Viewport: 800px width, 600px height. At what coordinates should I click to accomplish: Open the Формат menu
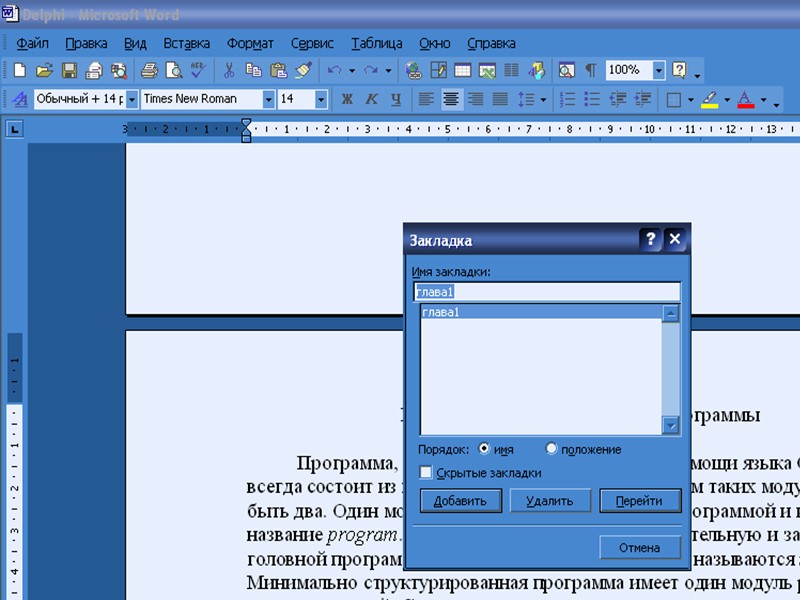(x=250, y=43)
